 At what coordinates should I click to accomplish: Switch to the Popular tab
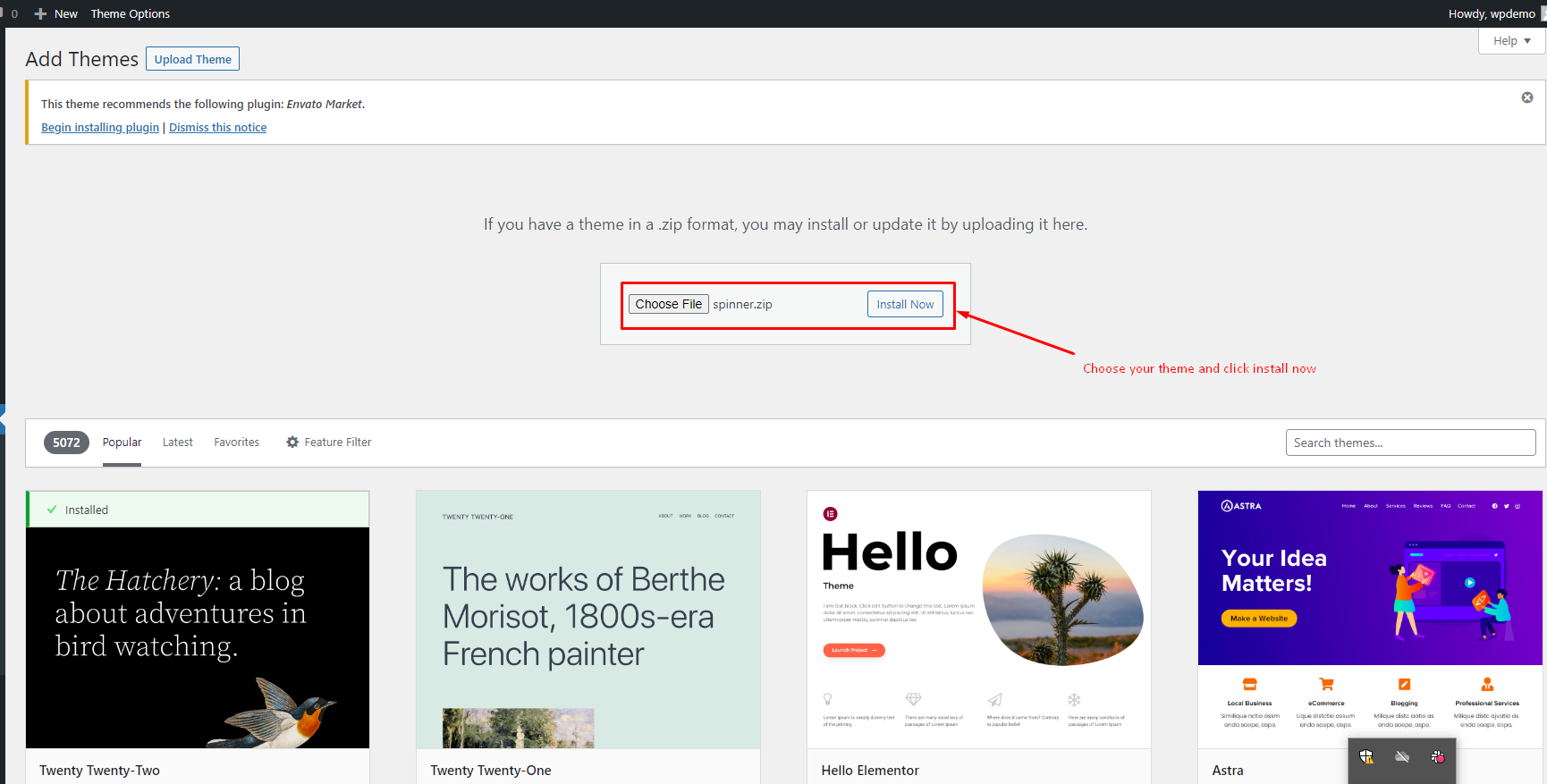(122, 443)
